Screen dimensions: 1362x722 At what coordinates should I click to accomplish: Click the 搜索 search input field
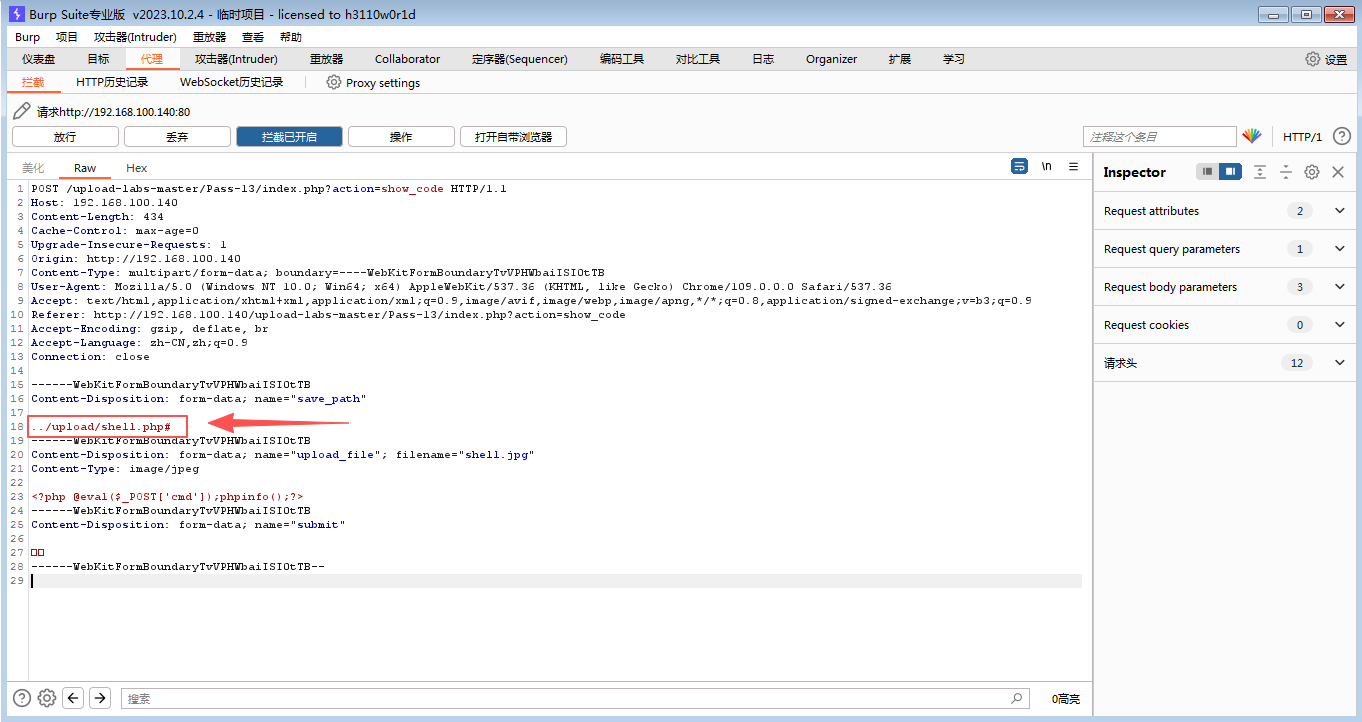(575, 698)
